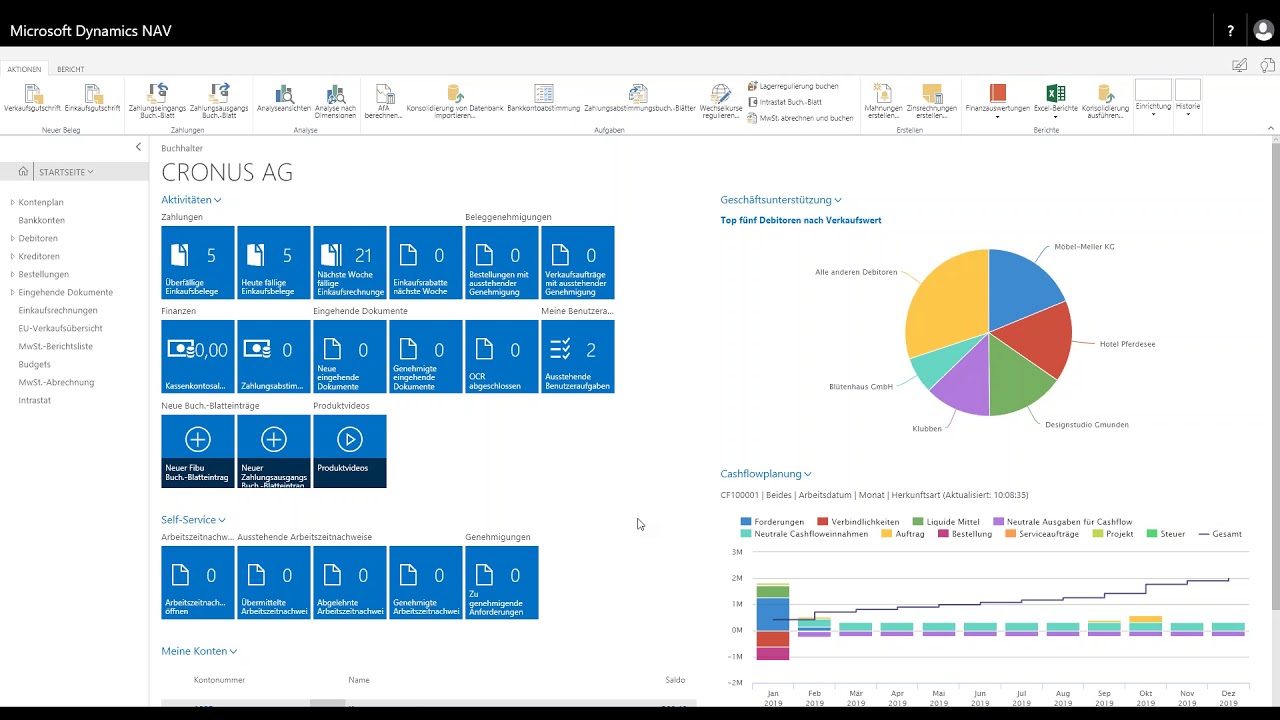
Task: Open Bankkontoabstimmung
Action: pos(544,98)
